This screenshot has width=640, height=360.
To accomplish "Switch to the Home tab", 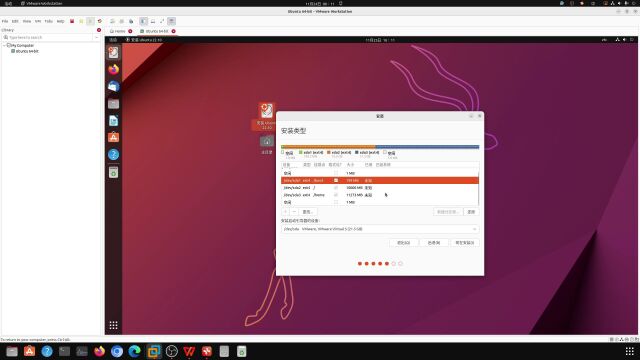I will tap(118, 31).
